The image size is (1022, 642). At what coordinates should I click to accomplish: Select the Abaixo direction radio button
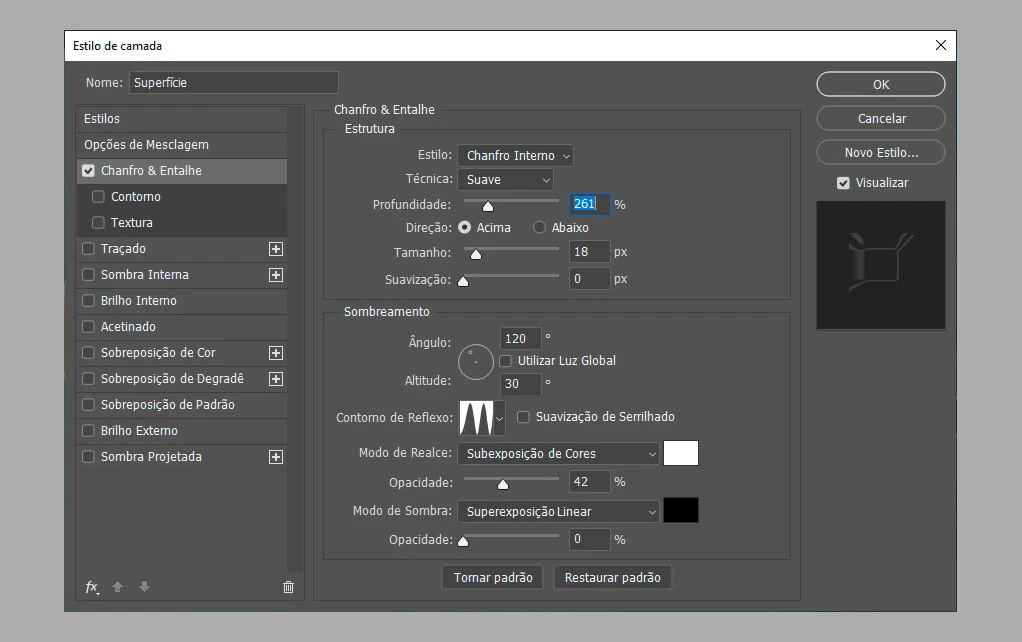click(x=538, y=227)
